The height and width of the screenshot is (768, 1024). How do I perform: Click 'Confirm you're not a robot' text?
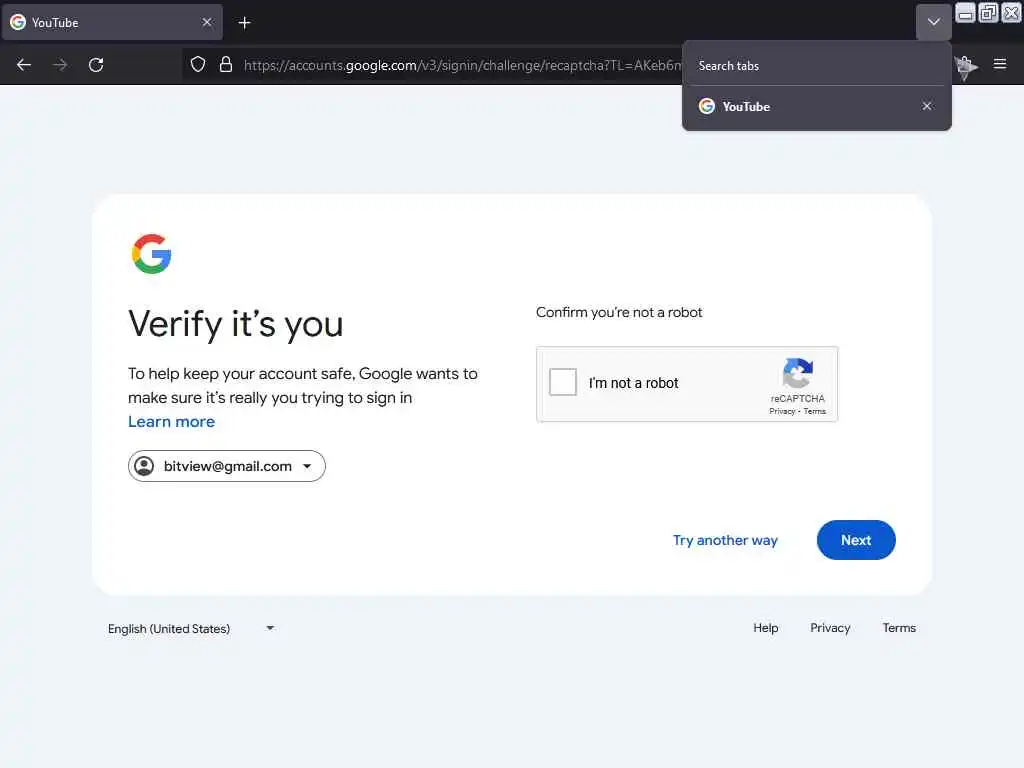619,312
